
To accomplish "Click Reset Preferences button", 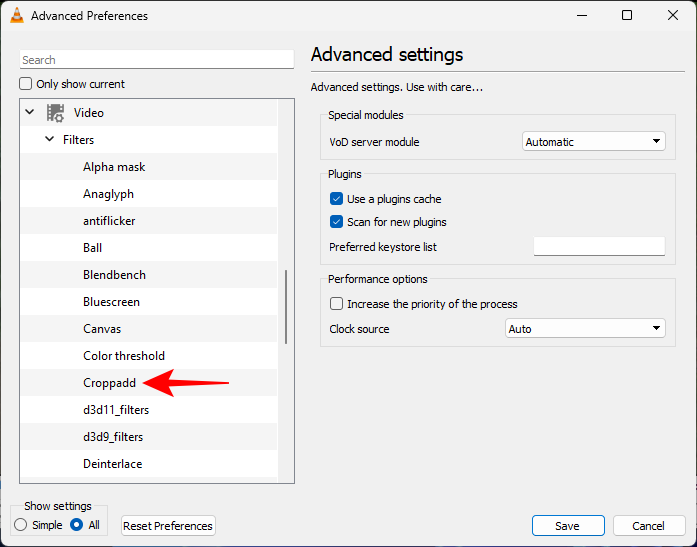I will click(168, 526).
